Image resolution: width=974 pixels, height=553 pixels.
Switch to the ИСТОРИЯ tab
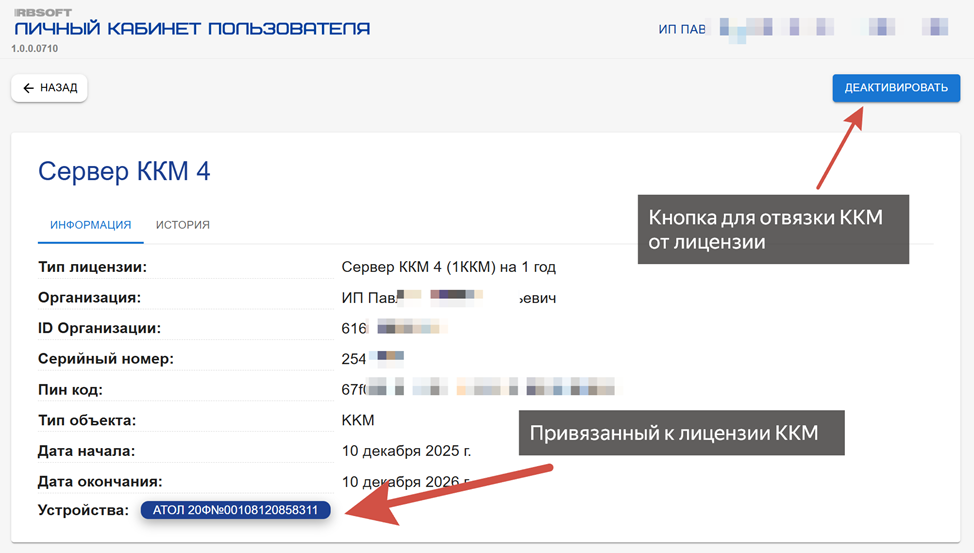182,225
